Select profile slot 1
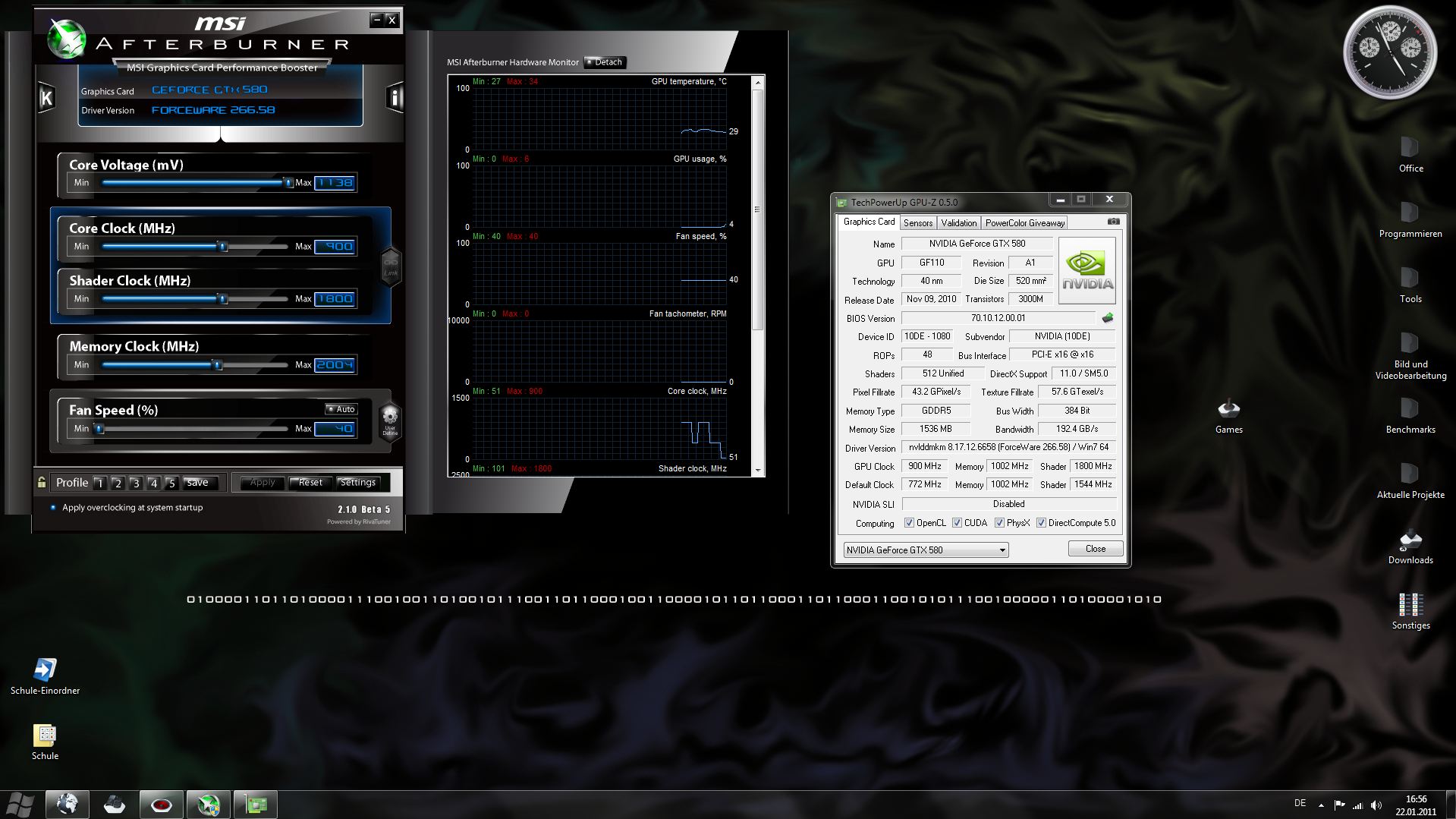 click(100, 483)
